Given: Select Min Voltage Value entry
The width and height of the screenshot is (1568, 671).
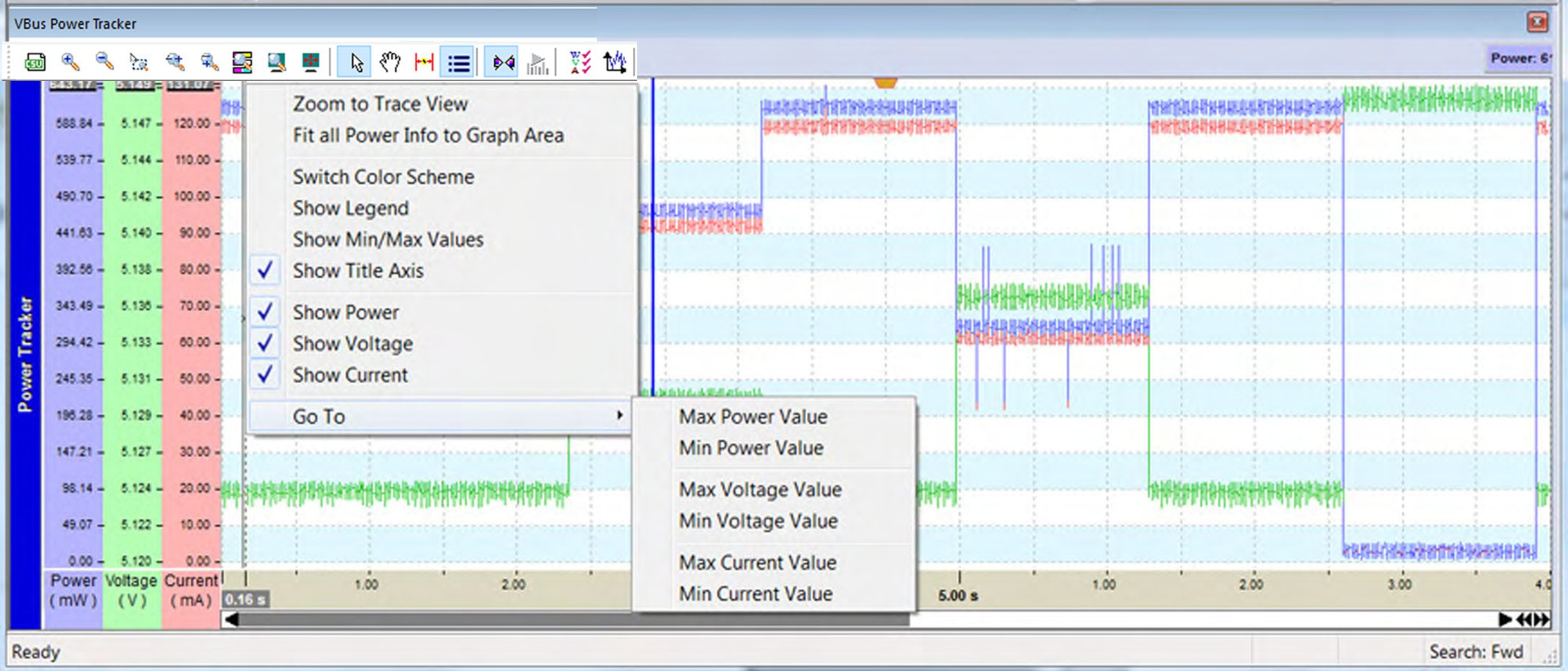Looking at the screenshot, I should [x=758, y=521].
